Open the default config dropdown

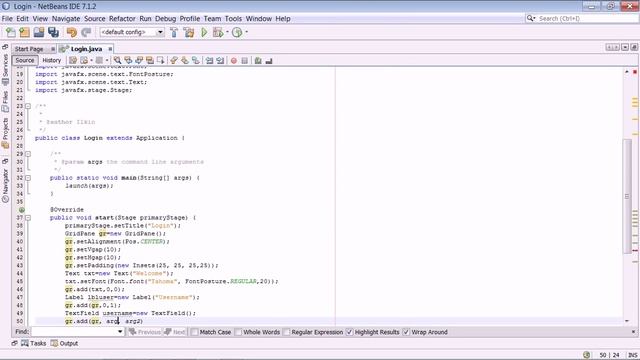160,32
